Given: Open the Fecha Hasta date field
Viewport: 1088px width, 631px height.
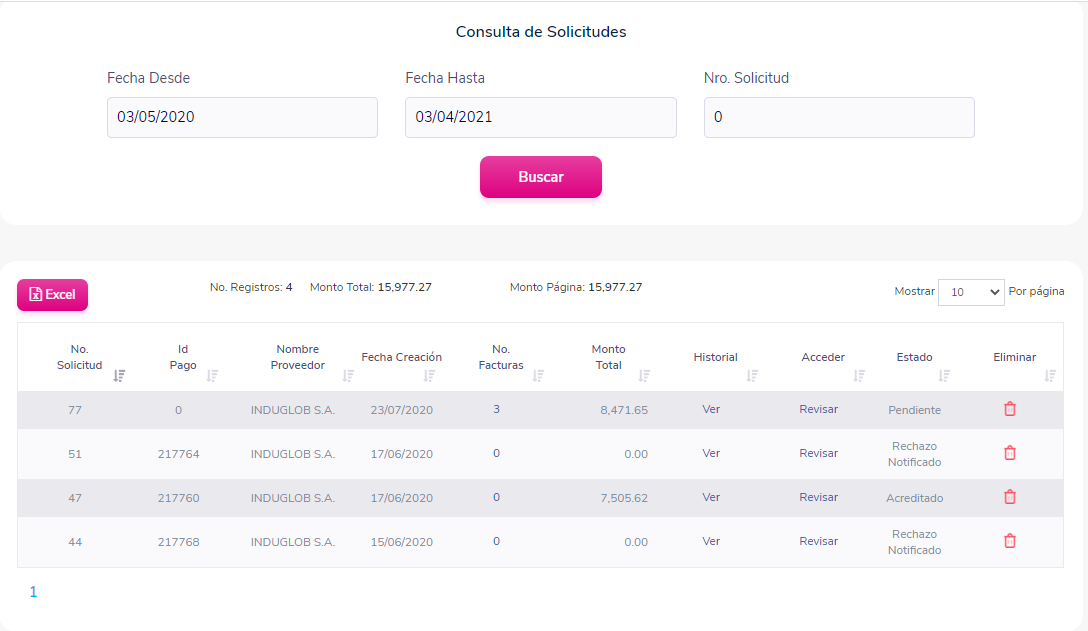Looking at the screenshot, I should pyautogui.click(x=541, y=117).
